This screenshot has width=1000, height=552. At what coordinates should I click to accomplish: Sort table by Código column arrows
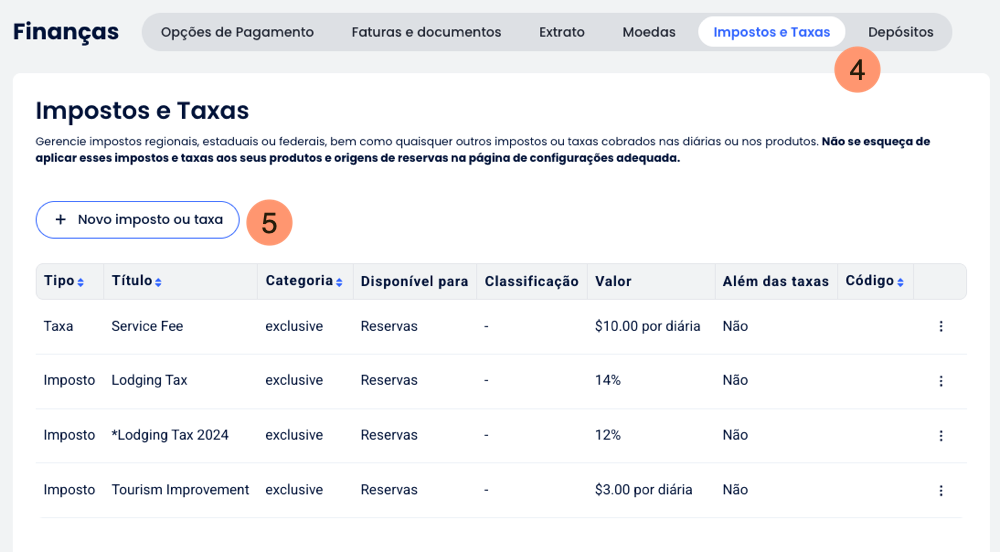point(901,283)
